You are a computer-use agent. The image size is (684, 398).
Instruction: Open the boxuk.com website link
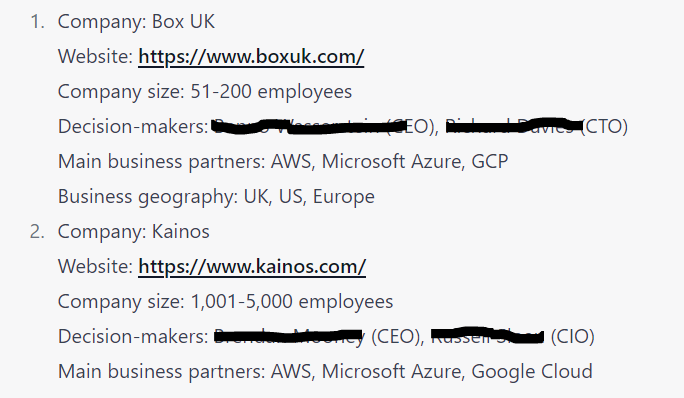click(251, 57)
